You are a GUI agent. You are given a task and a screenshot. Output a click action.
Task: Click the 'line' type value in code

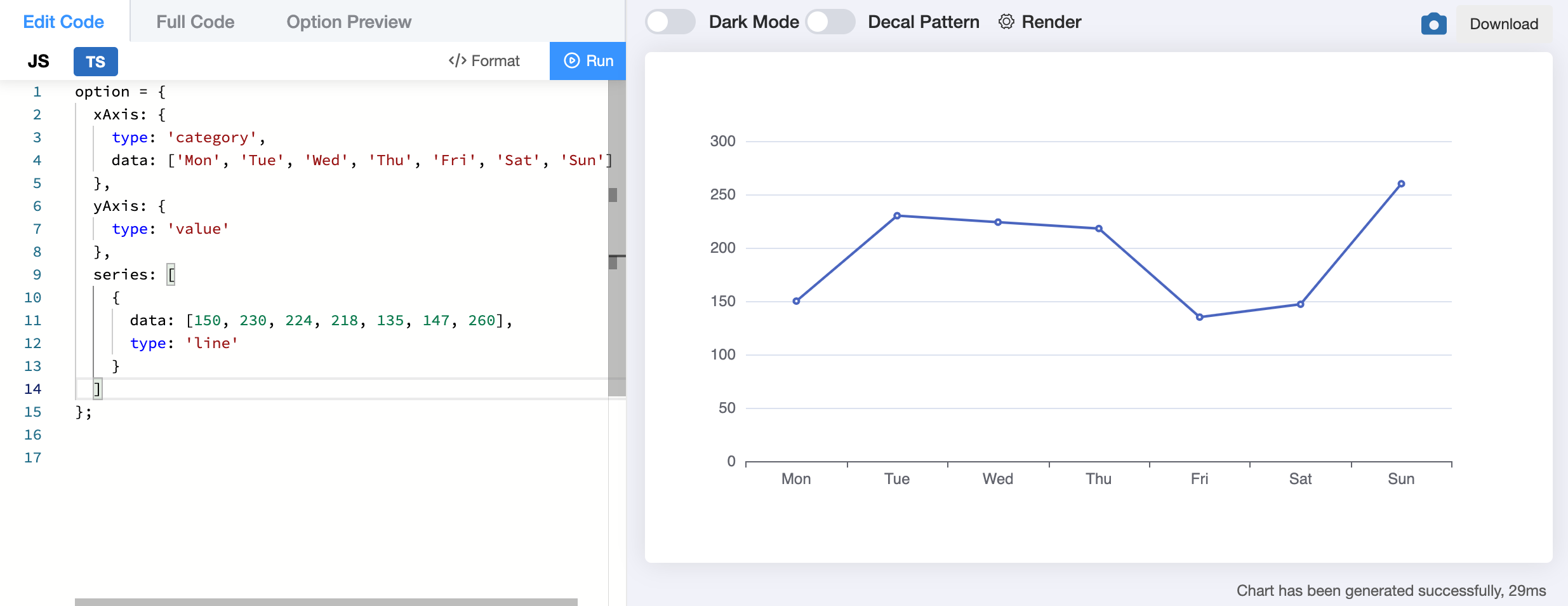coord(212,343)
